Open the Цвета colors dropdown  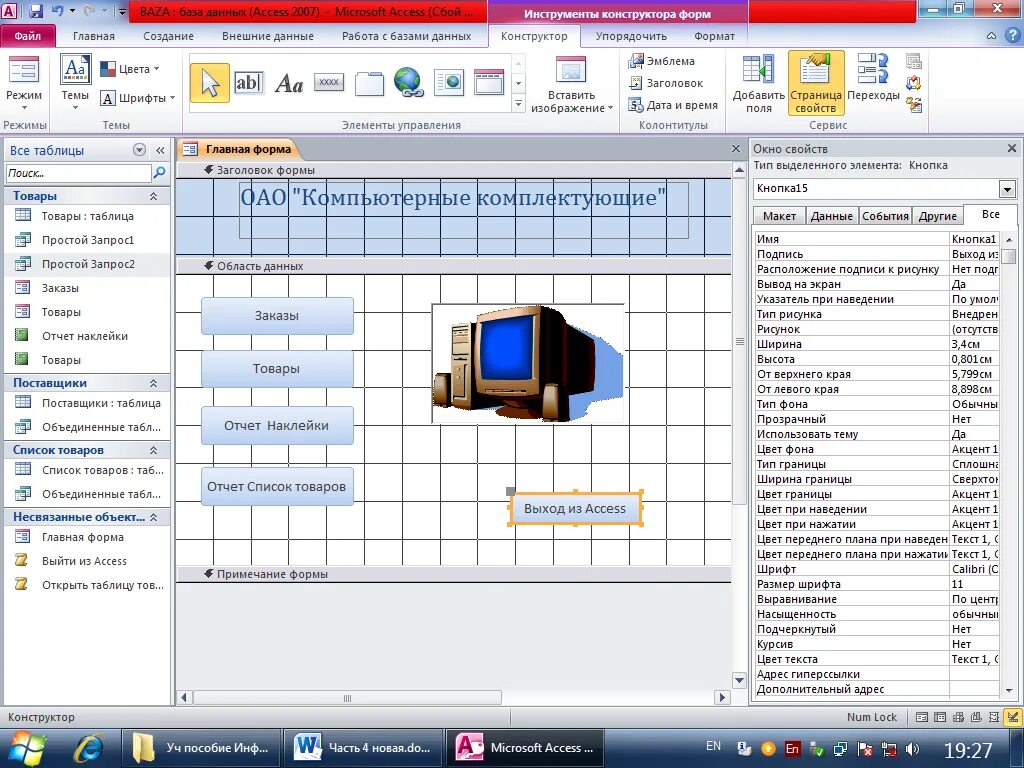coord(129,69)
